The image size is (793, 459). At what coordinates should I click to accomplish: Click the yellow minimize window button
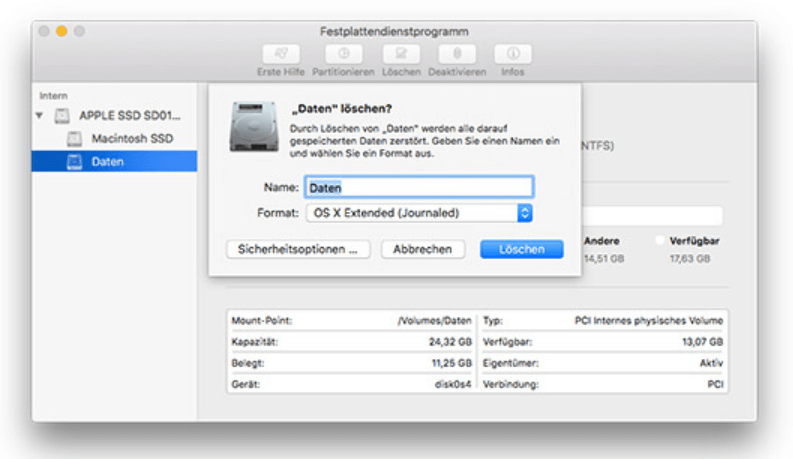coord(62,31)
